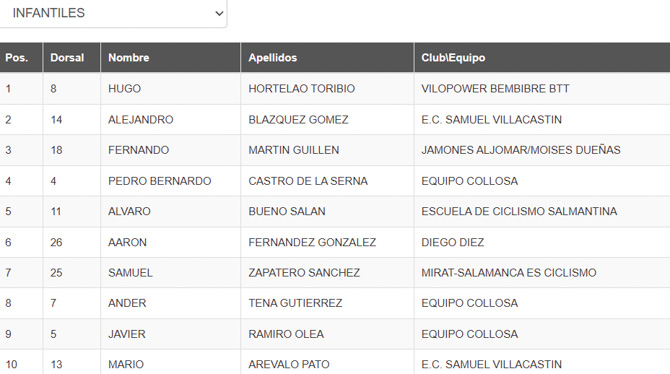Image resolution: width=670 pixels, height=374 pixels.
Task: Select the HUGO HORTELAO TORIBIO row
Action: (x=335, y=88)
